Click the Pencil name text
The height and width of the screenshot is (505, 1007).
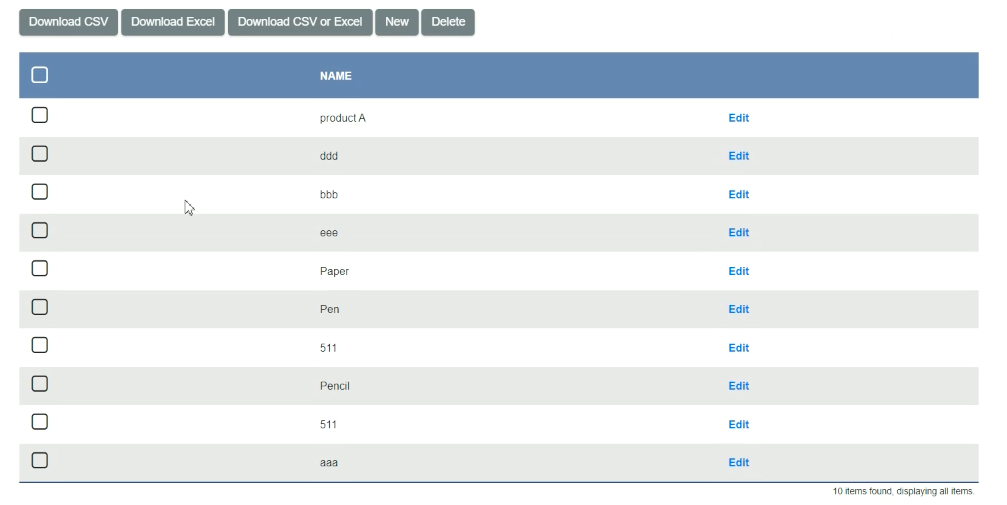pos(335,386)
